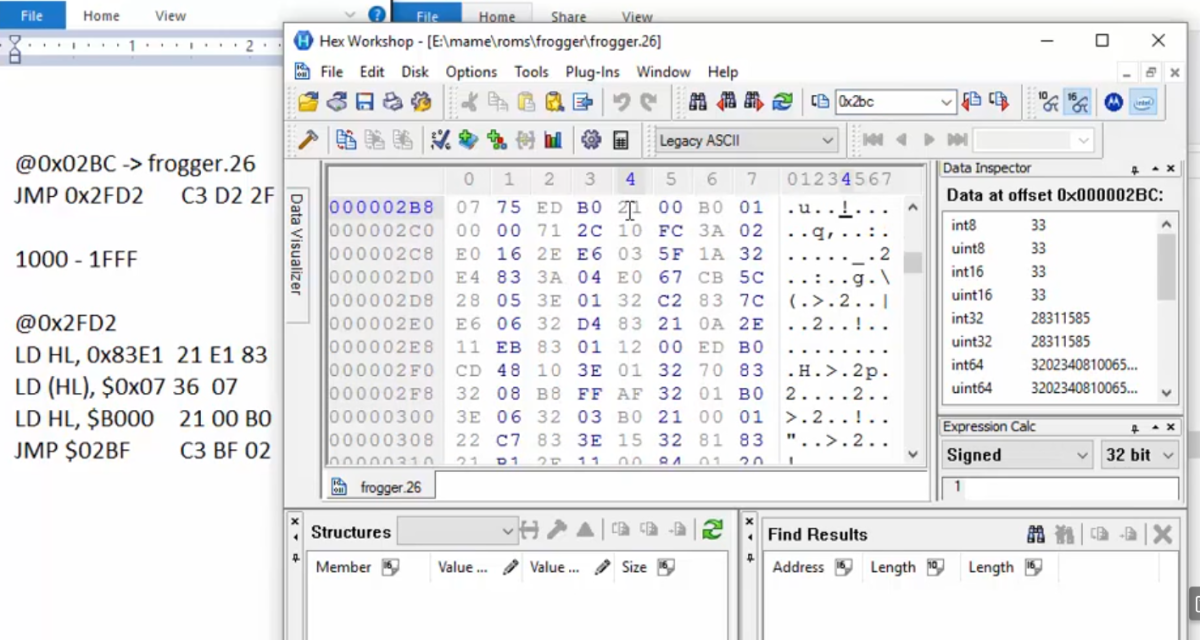Toggle decimal offset display (10 glasses icon)
Image resolution: width=1200 pixels, height=640 pixels.
click(1048, 102)
